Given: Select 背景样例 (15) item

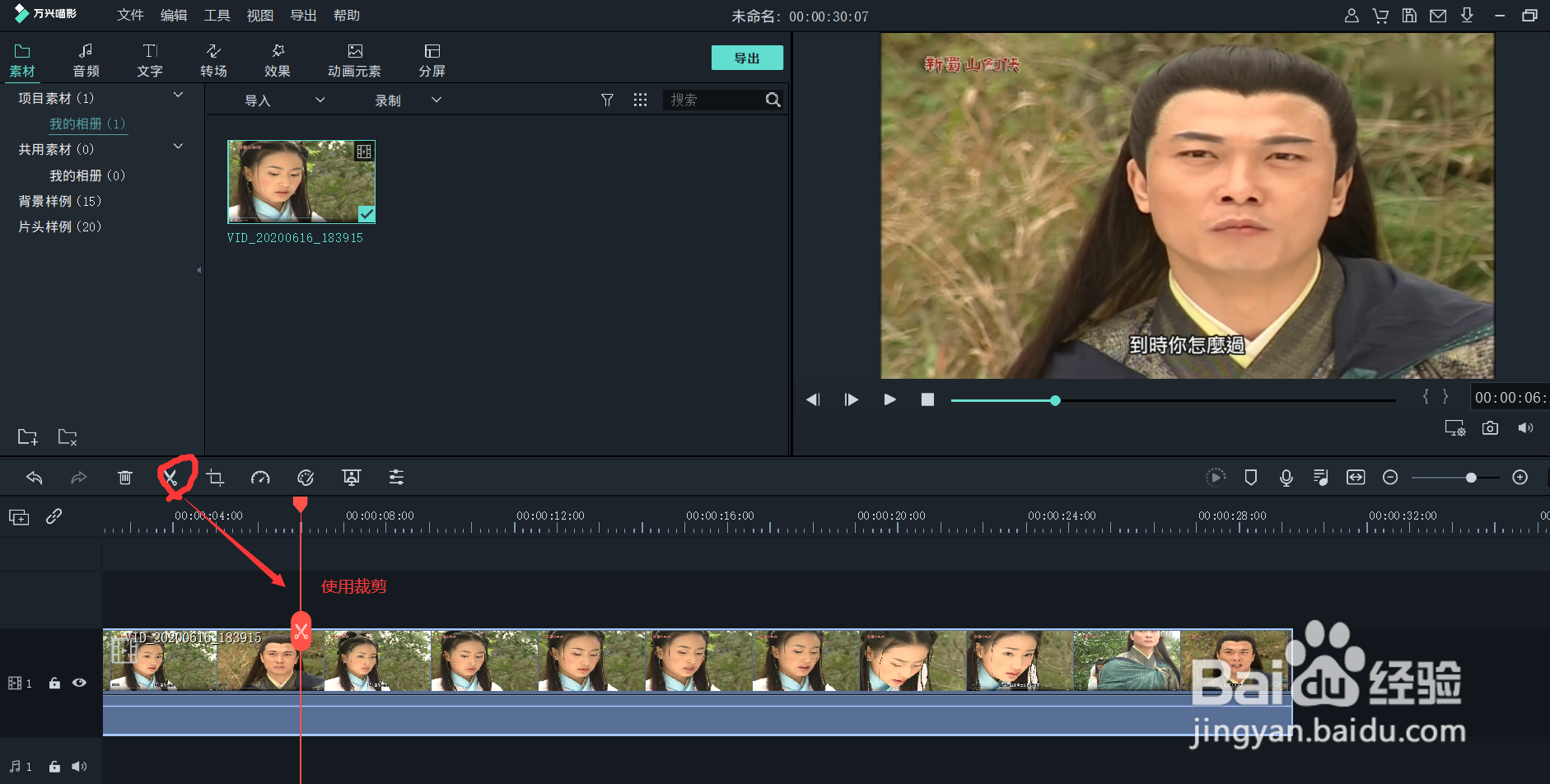Looking at the screenshot, I should [59, 201].
